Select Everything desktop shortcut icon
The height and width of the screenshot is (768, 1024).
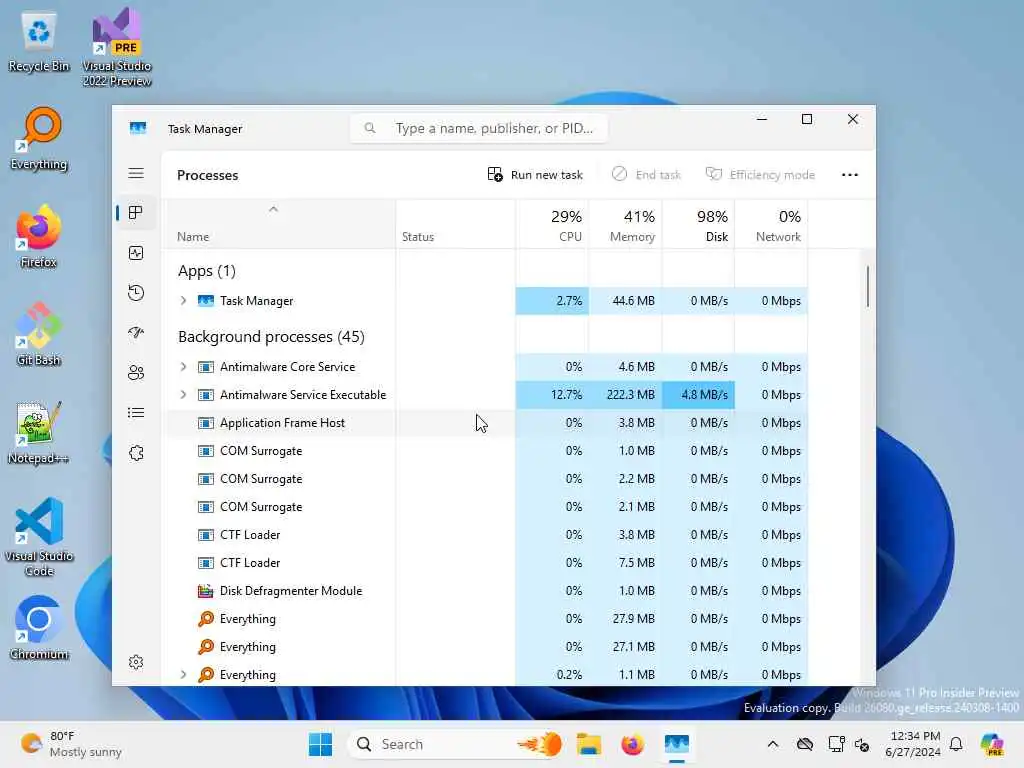pos(39,138)
